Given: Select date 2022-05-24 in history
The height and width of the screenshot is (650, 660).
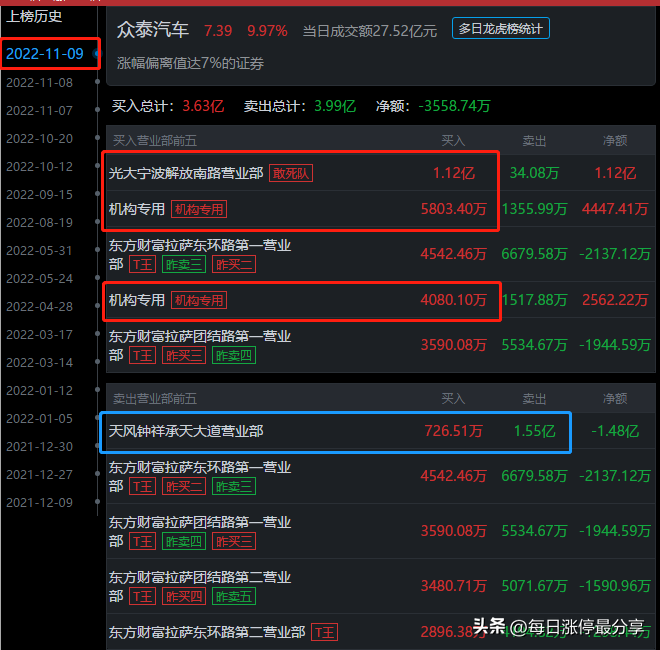Looking at the screenshot, I should tap(40, 278).
